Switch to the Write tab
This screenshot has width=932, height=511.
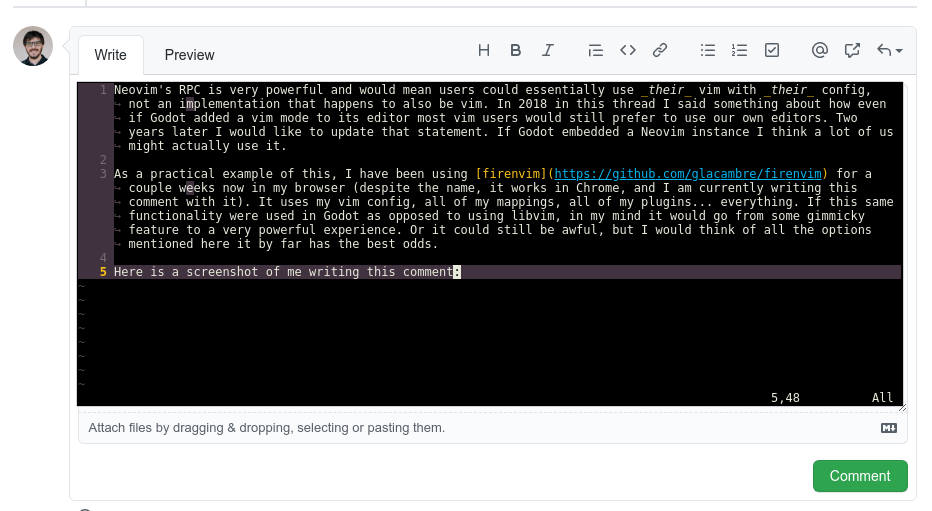[111, 55]
